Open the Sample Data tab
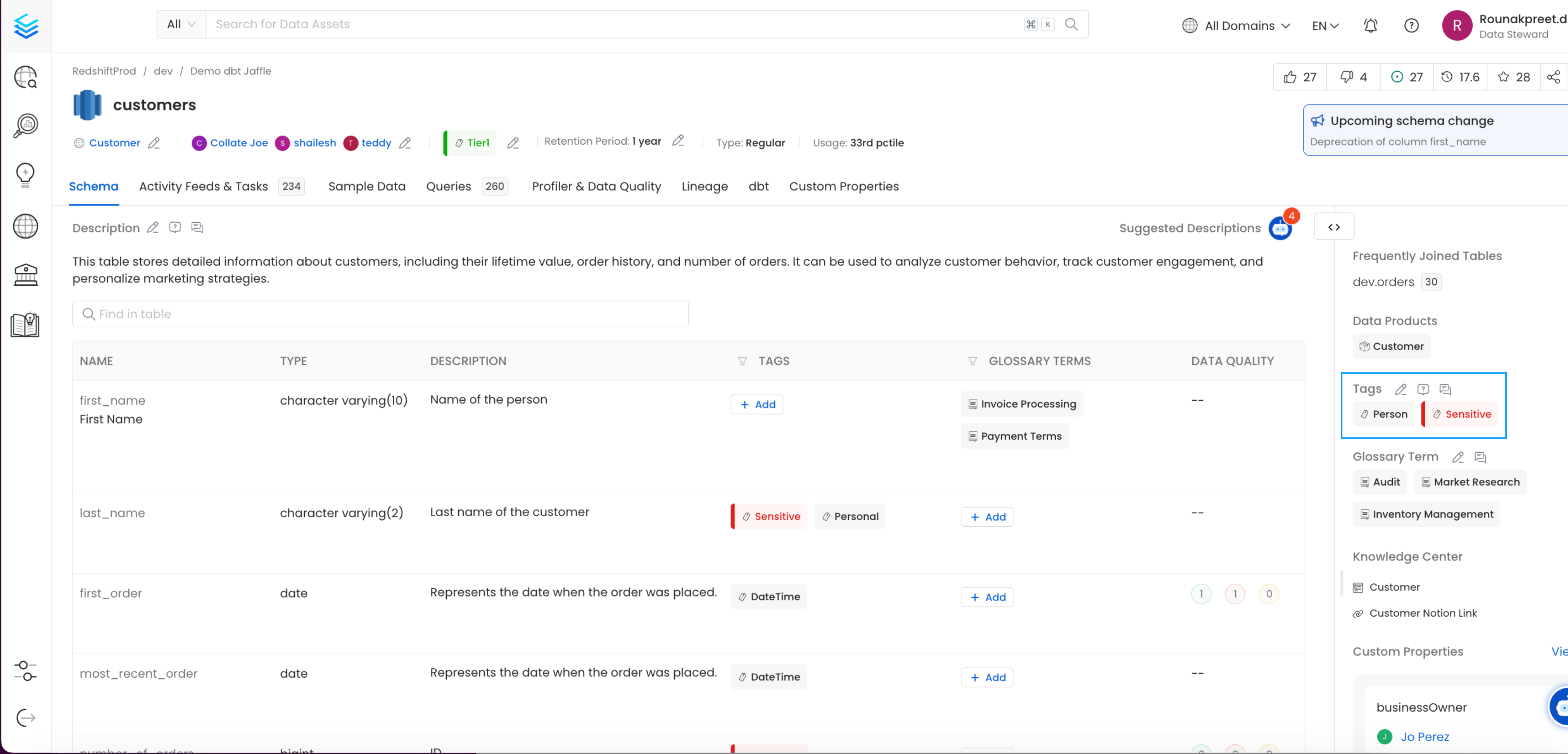 366,187
